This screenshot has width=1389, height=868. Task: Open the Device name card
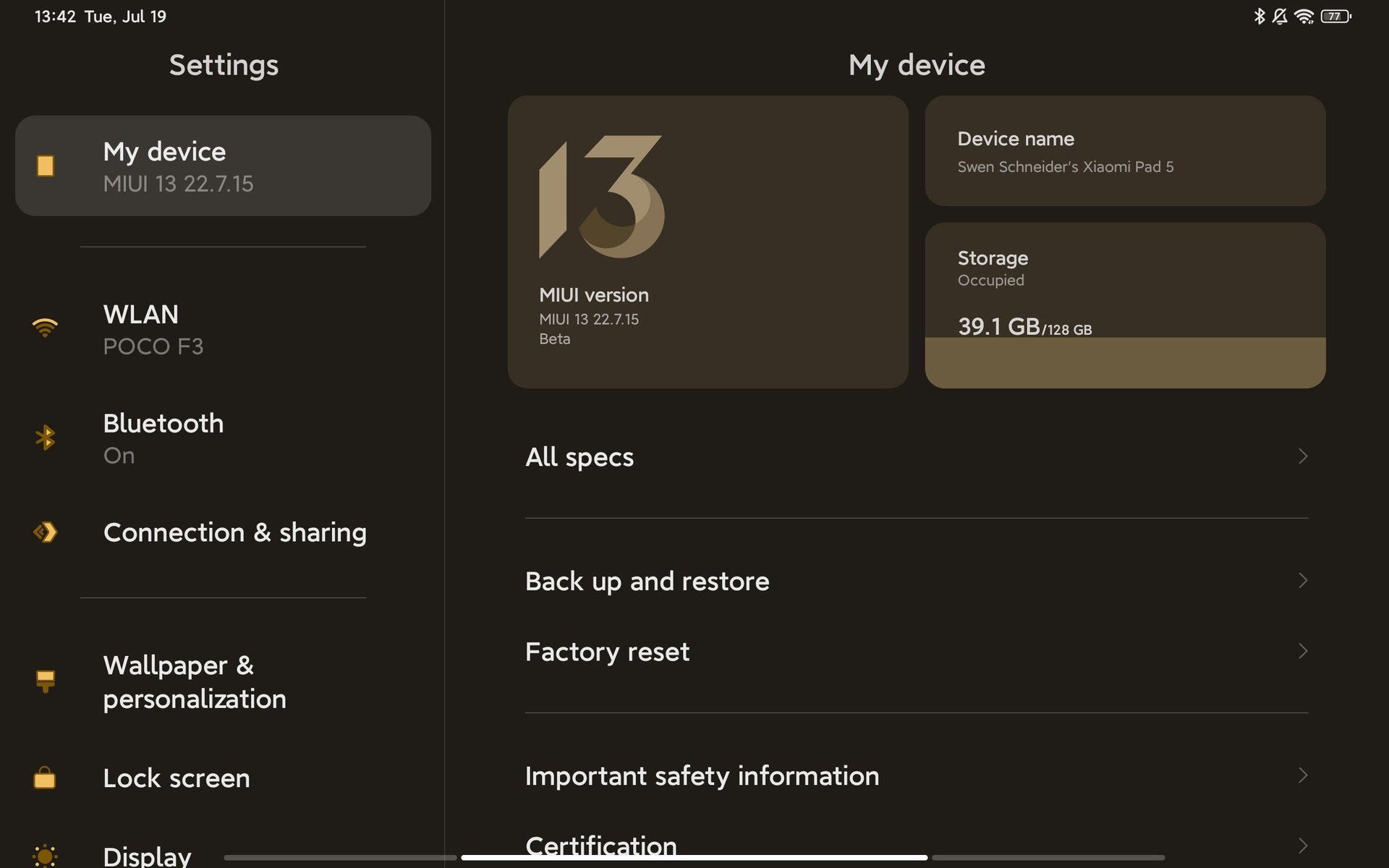(x=1125, y=151)
